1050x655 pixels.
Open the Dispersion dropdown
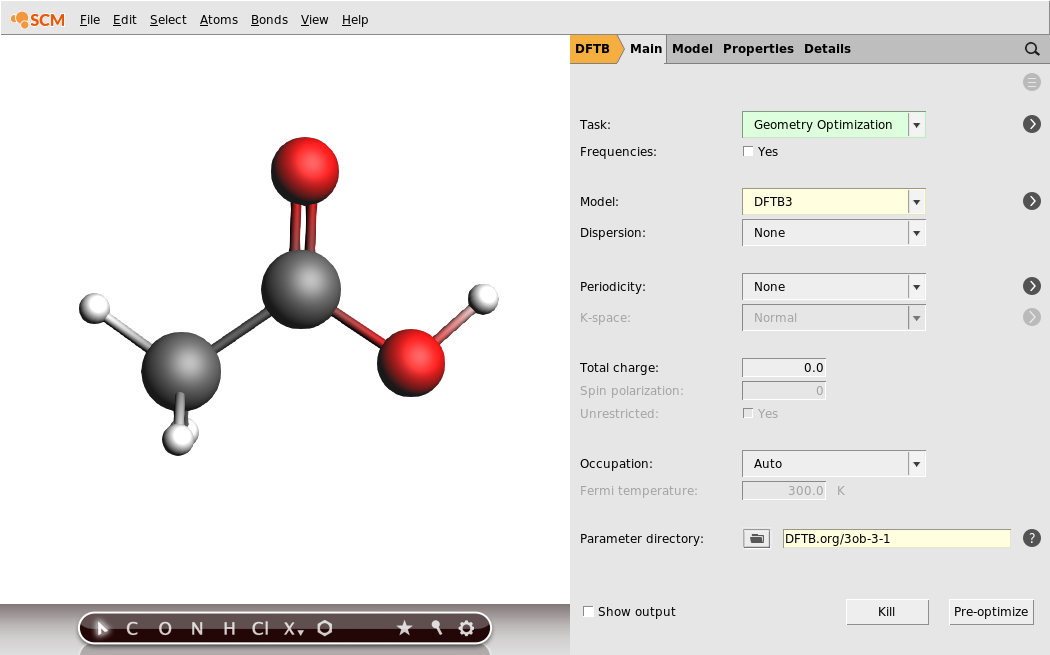coord(834,233)
